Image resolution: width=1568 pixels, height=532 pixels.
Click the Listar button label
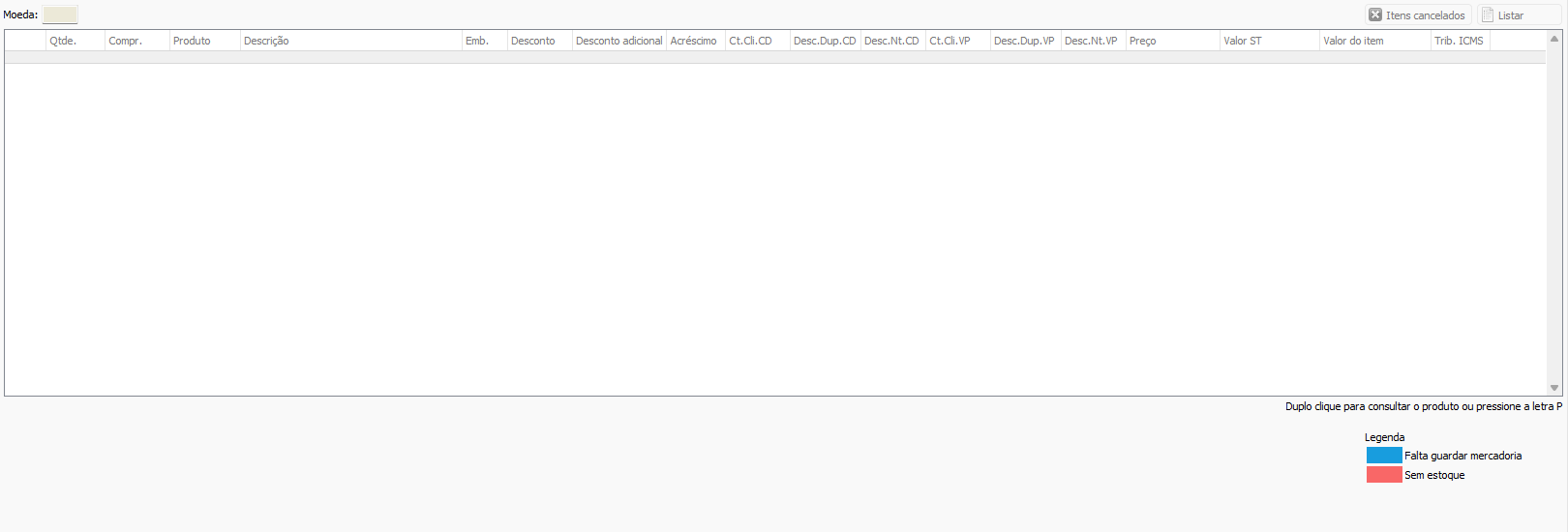[x=1510, y=15]
